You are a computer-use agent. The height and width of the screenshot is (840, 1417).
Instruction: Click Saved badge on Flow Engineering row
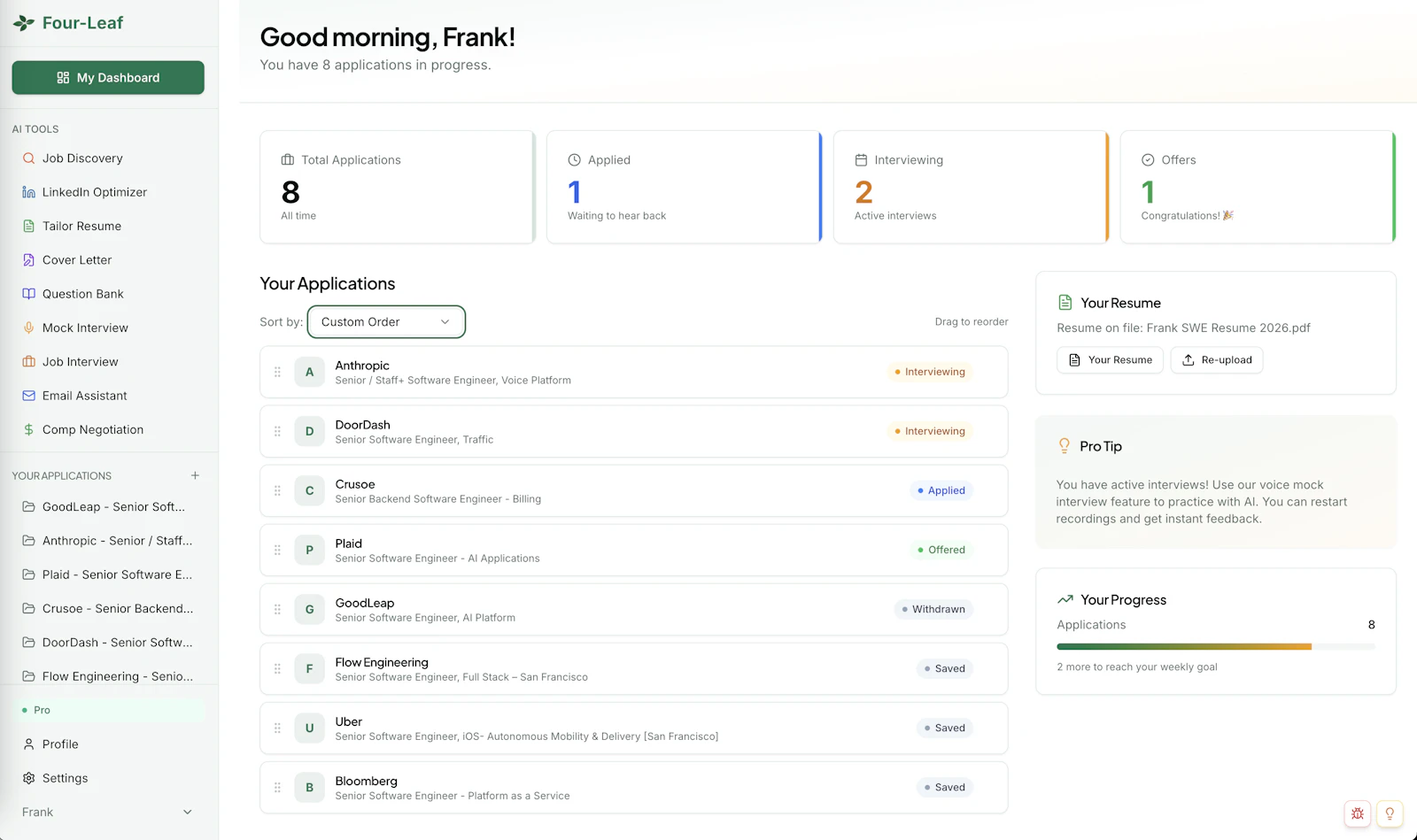[945, 668]
